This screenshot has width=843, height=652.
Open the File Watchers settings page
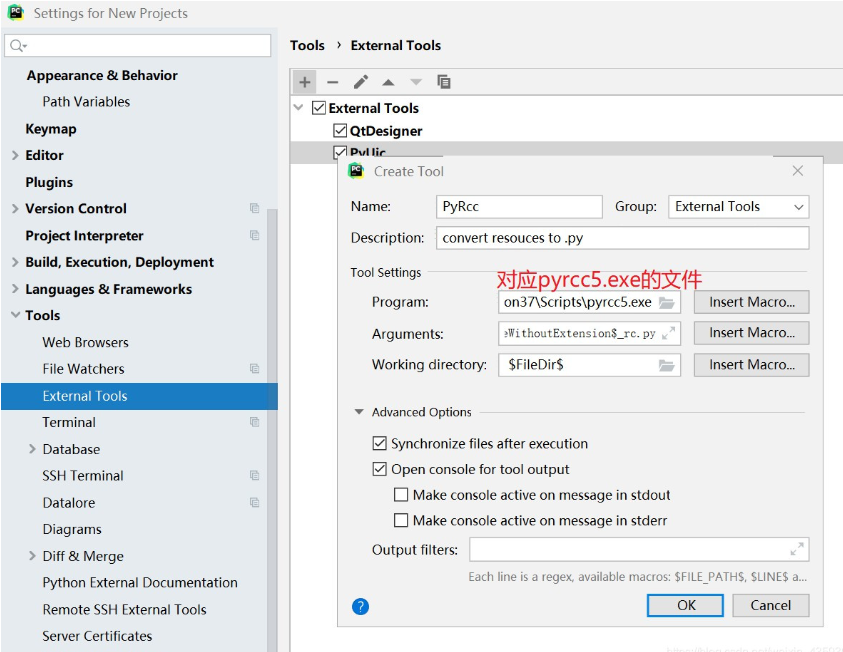[83, 369]
